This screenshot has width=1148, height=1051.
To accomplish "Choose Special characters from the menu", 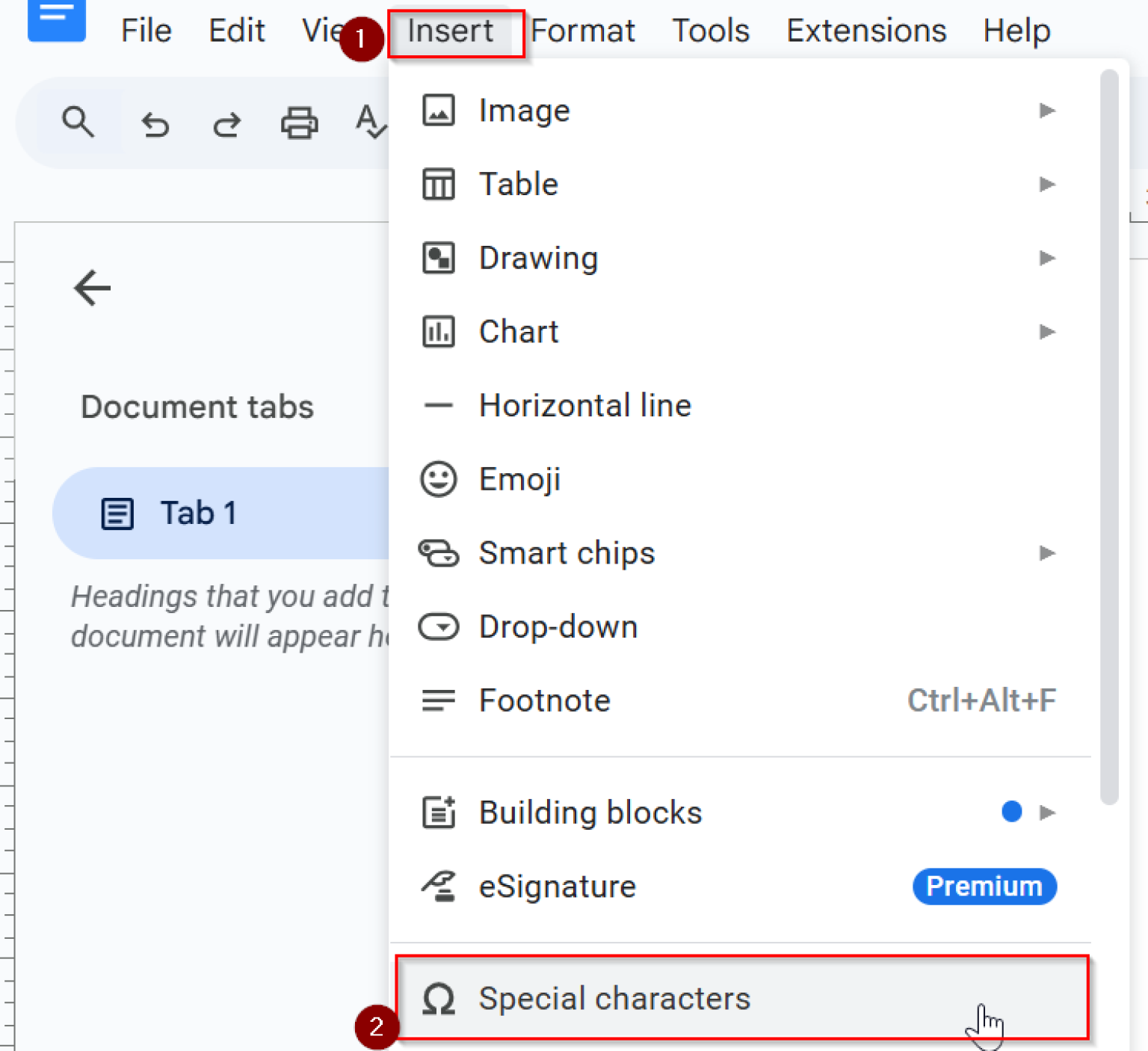I will click(614, 999).
